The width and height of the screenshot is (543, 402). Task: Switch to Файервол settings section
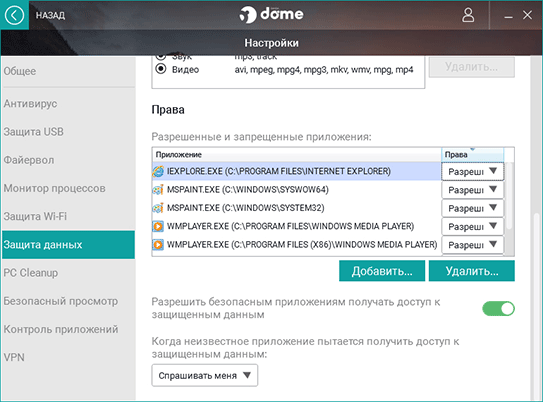click(x=29, y=160)
